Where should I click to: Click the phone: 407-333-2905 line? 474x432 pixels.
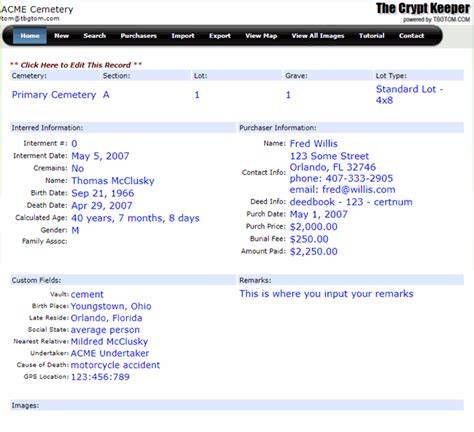pos(341,178)
